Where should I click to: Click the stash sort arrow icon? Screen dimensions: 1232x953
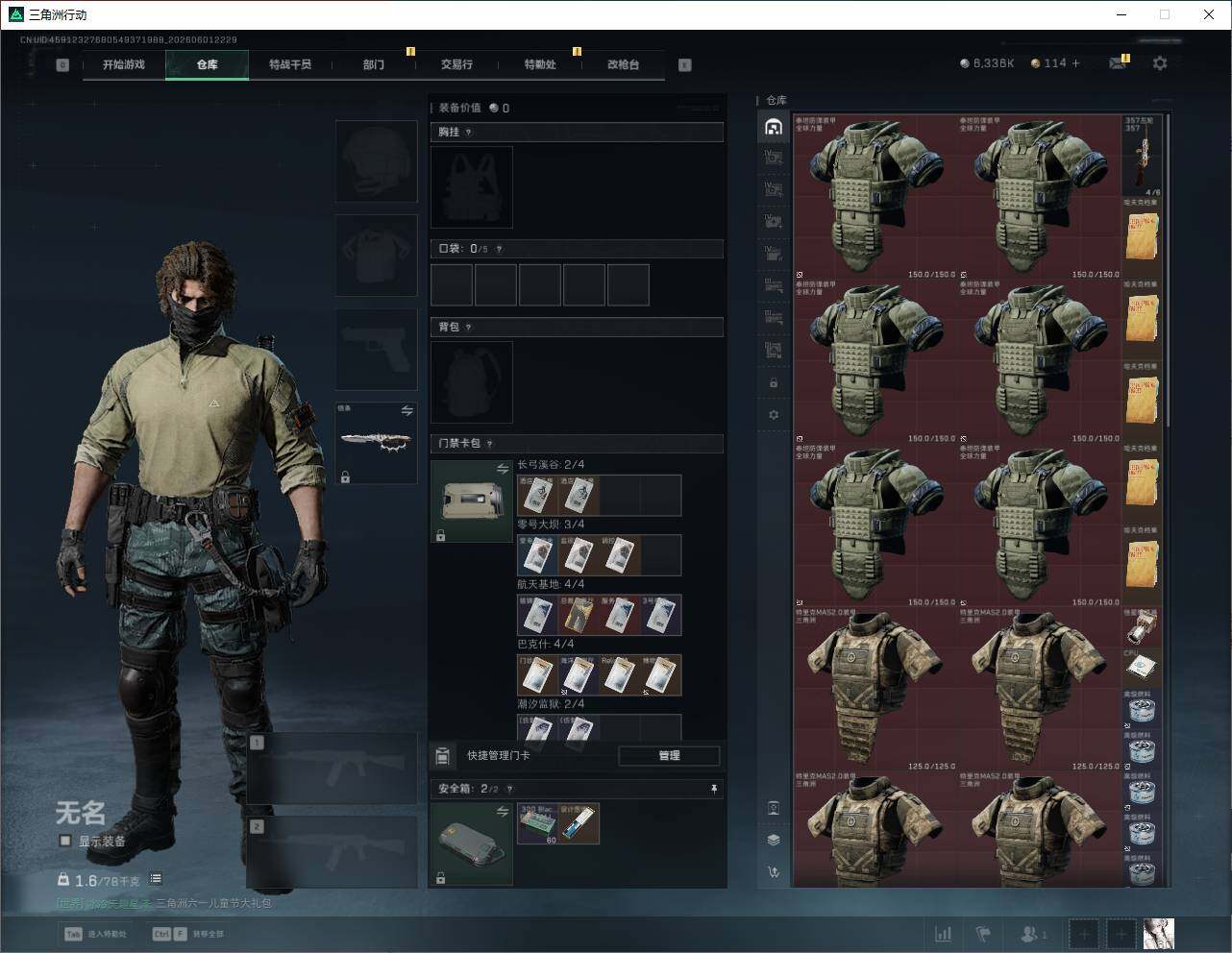(774, 872)
